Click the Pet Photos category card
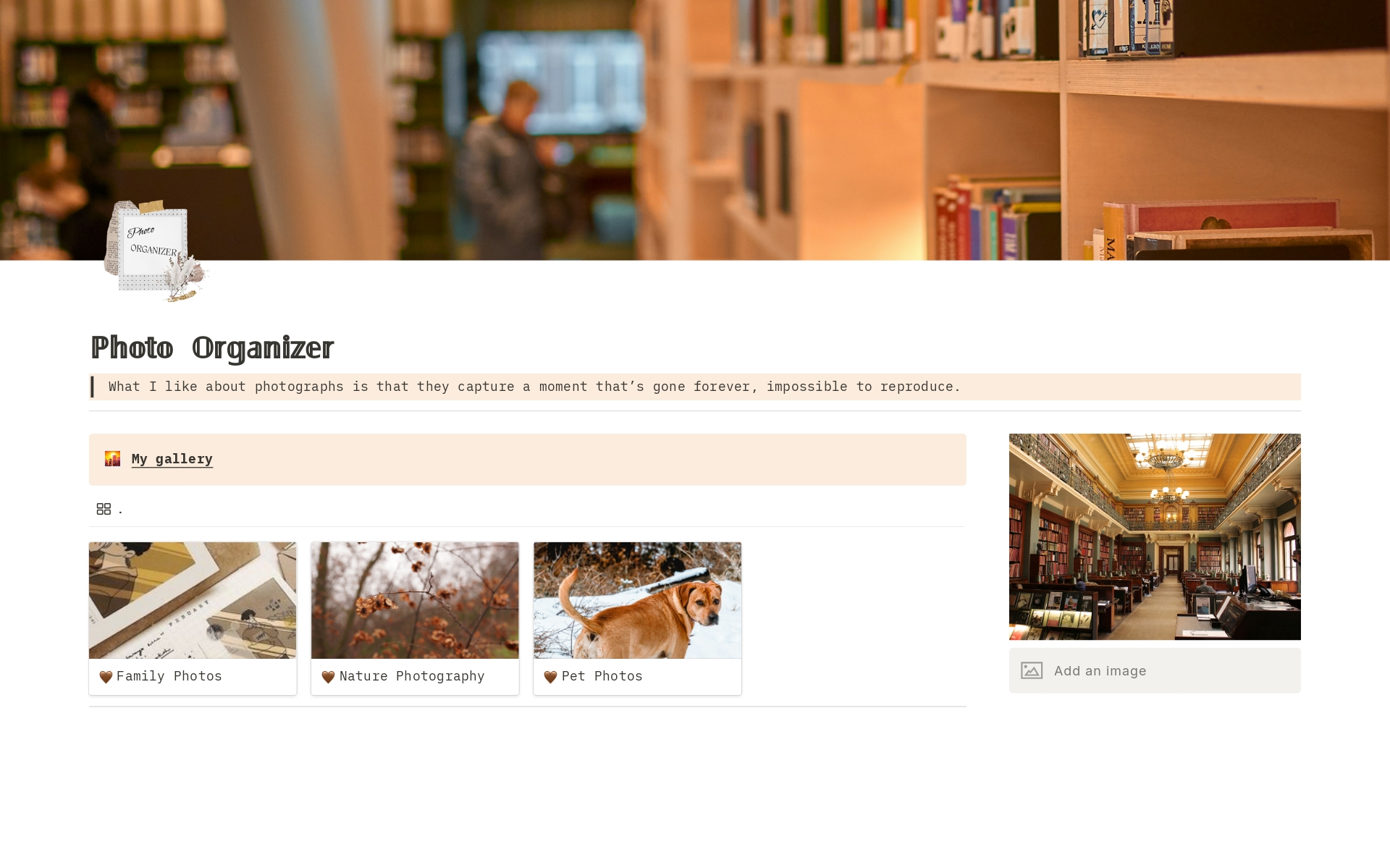1390x868 pixels. pyautogui.click(x=637, y=617)
